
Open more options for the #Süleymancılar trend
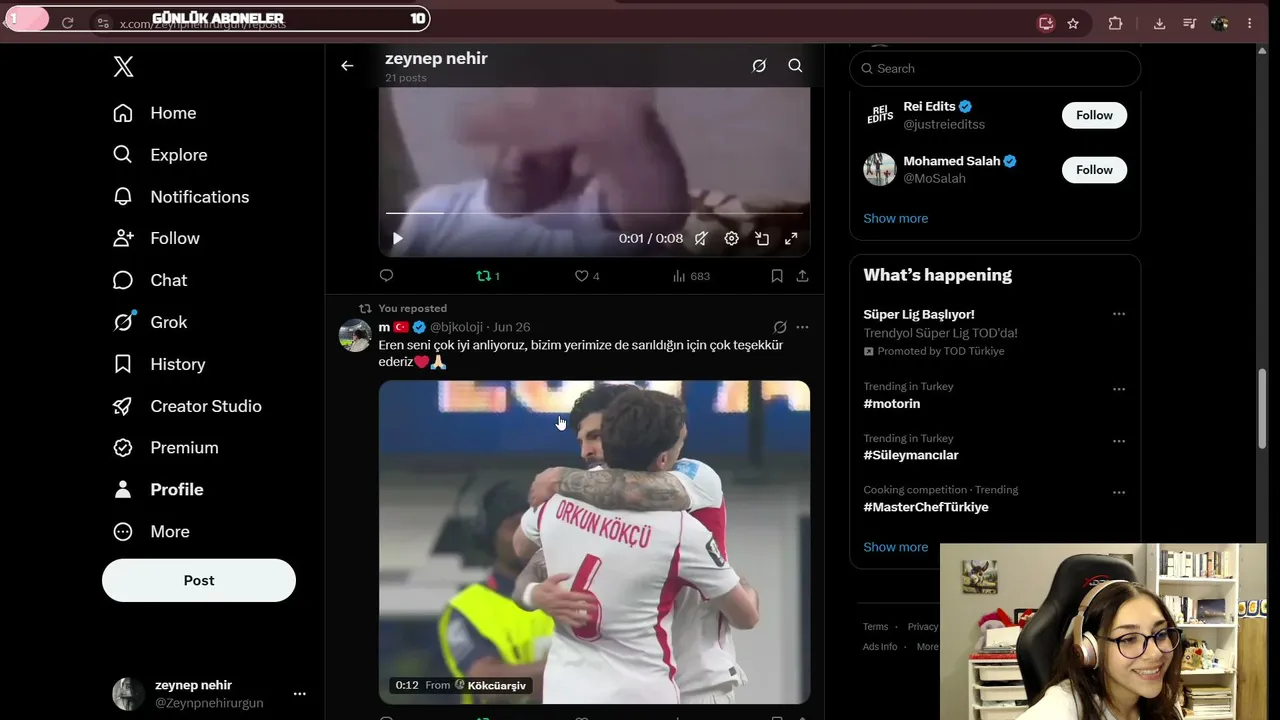[x=1119, y=441]
